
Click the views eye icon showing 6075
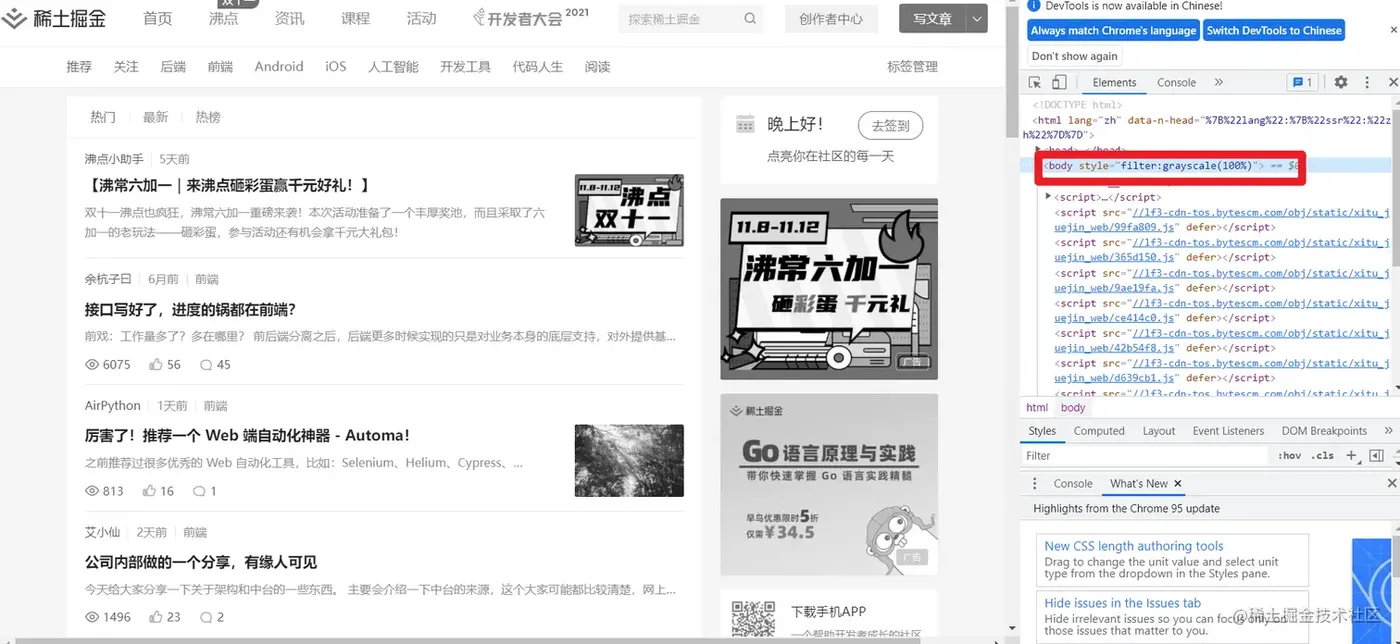92,364
